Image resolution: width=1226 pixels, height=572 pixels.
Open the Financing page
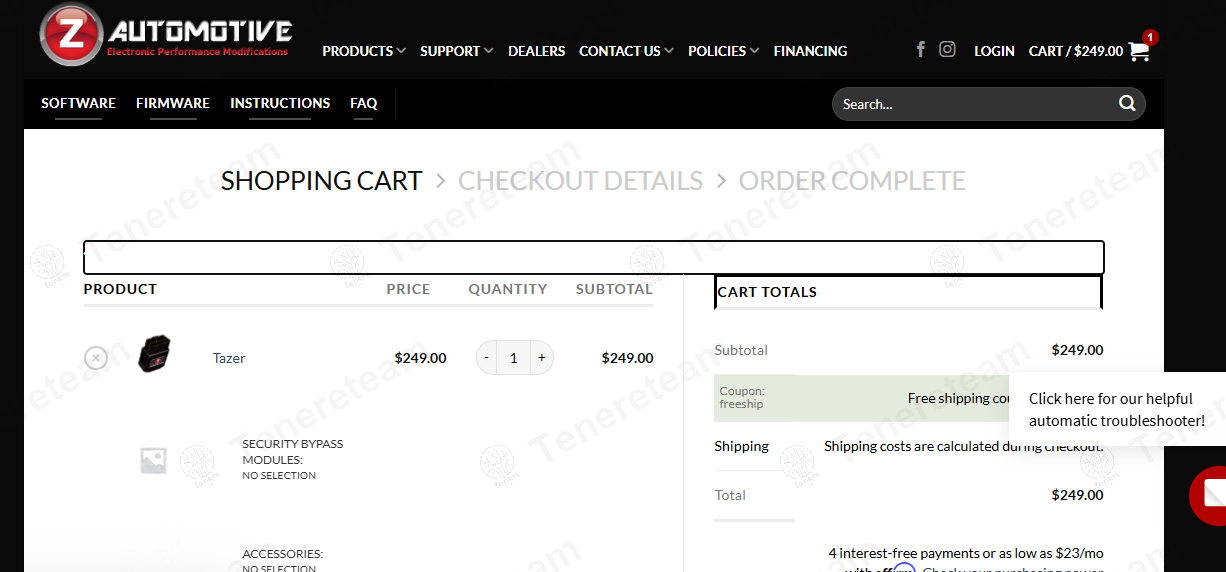click(810, 51)
